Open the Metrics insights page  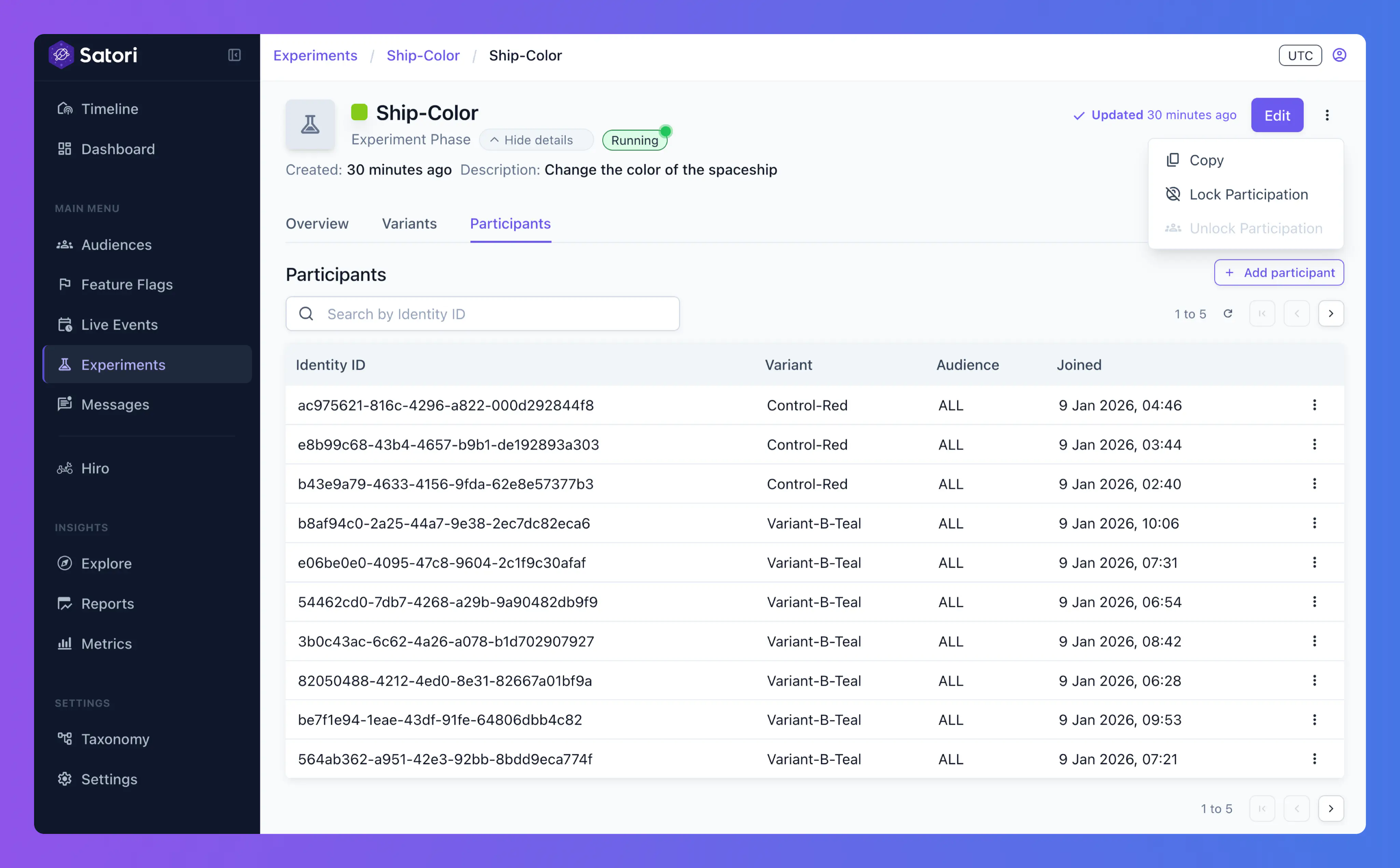point(106,644)
